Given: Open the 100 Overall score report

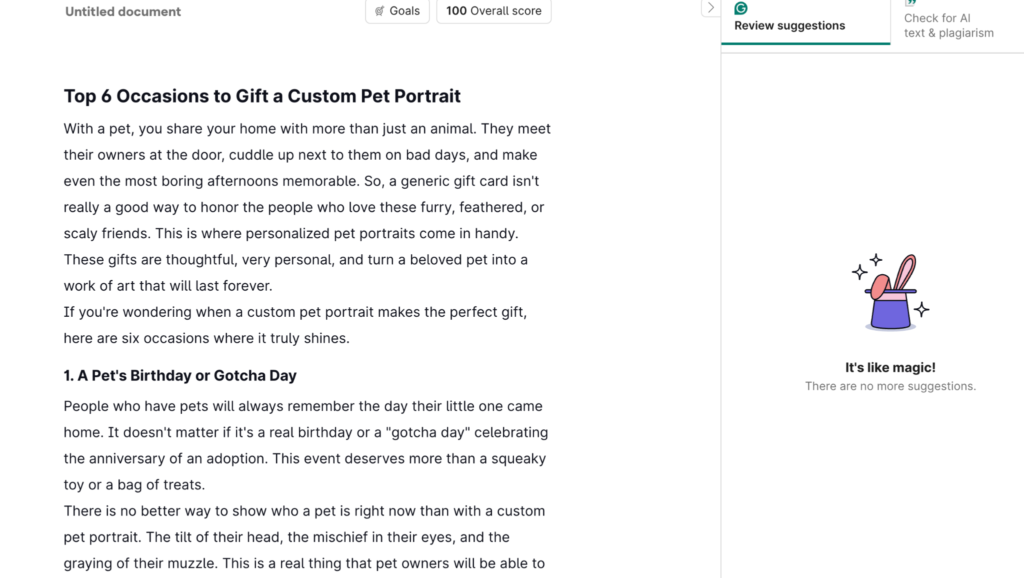Looking at the screenshot, I should 493,11.
